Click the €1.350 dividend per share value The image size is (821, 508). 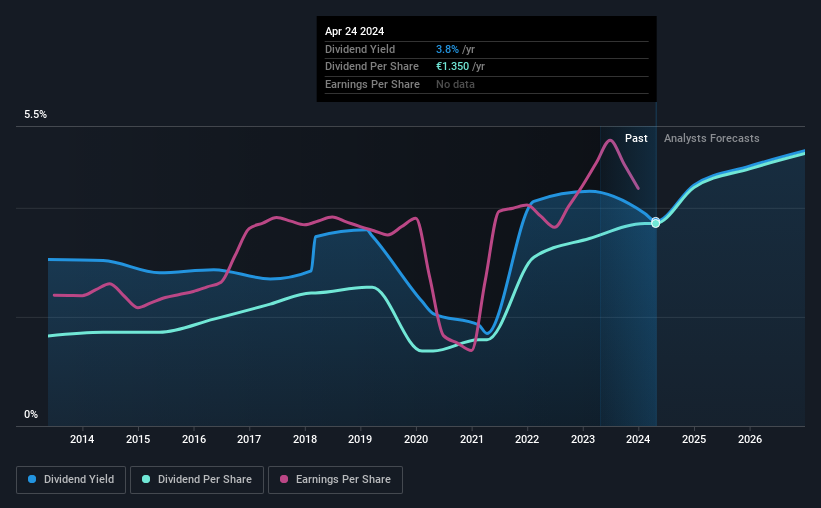pos(452,67)
